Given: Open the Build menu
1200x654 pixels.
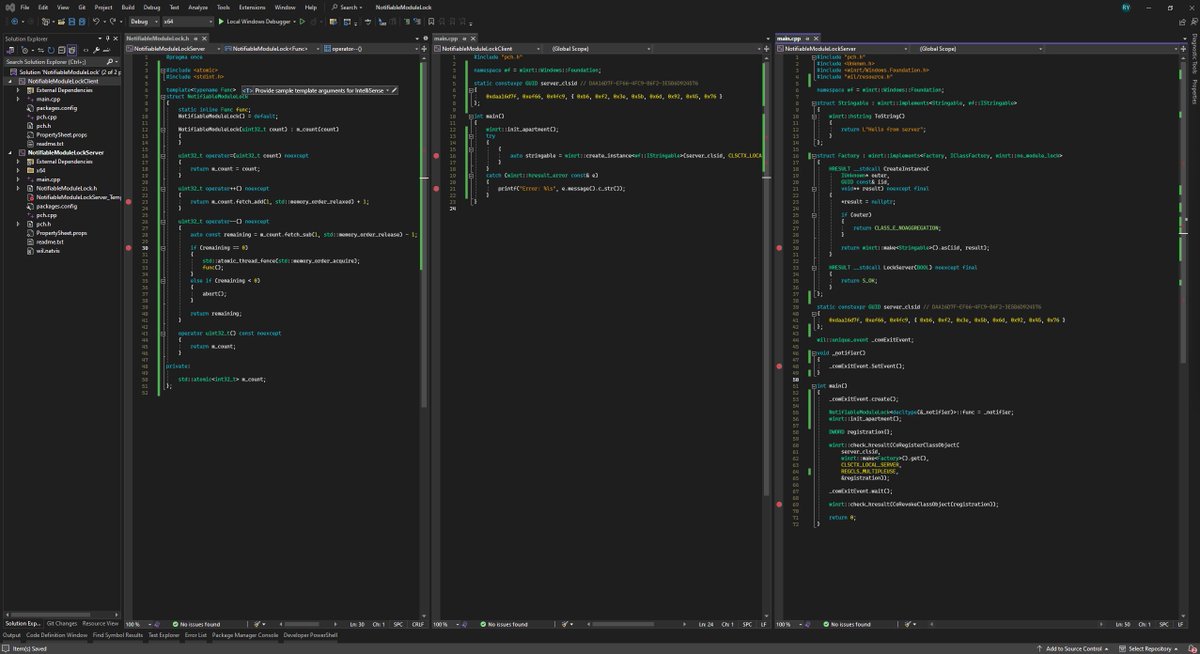Looking at the screenshot, I should (128, 7).
